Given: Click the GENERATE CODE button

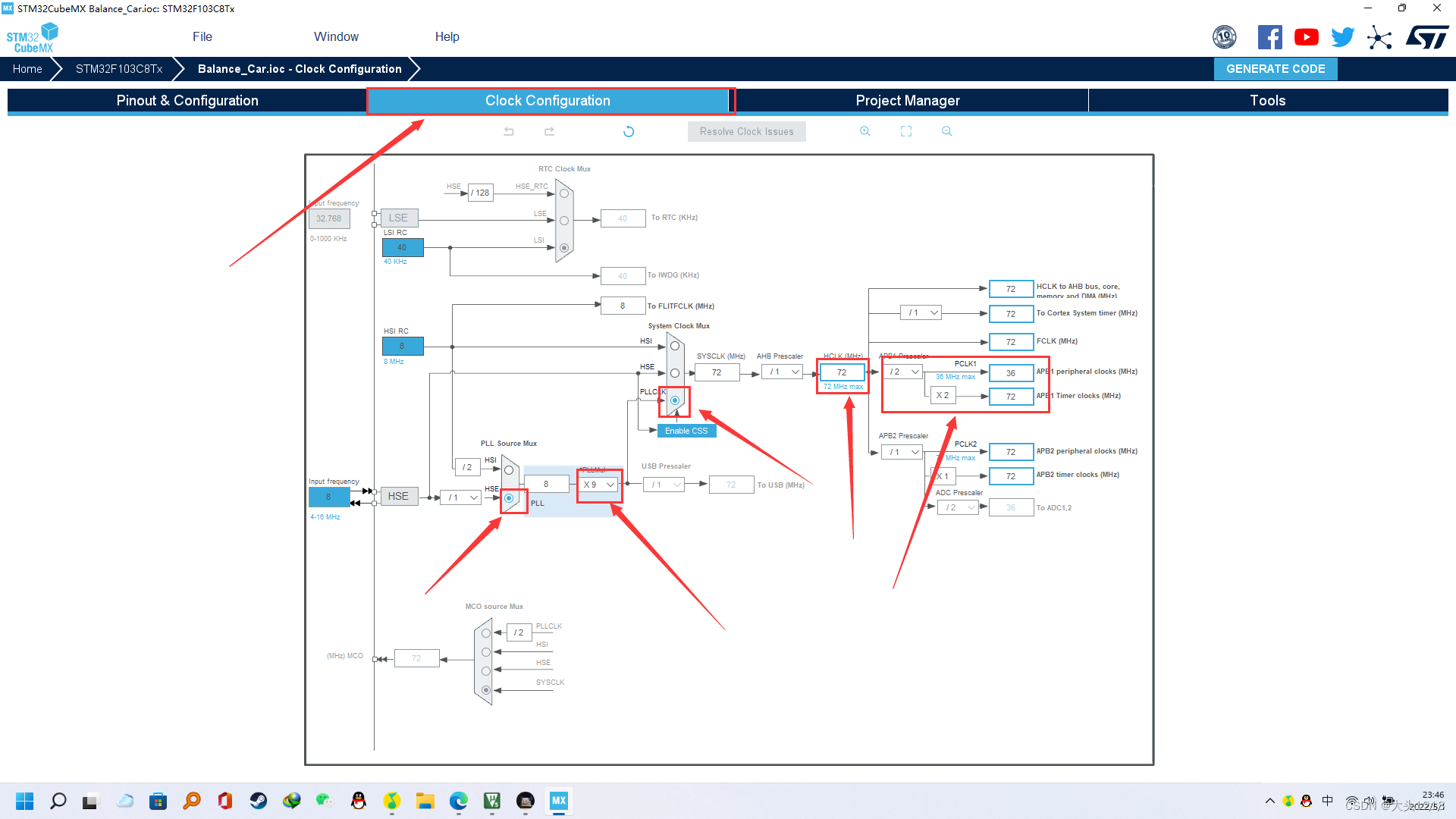Looking at the screenshot, I should [1275, 69].
